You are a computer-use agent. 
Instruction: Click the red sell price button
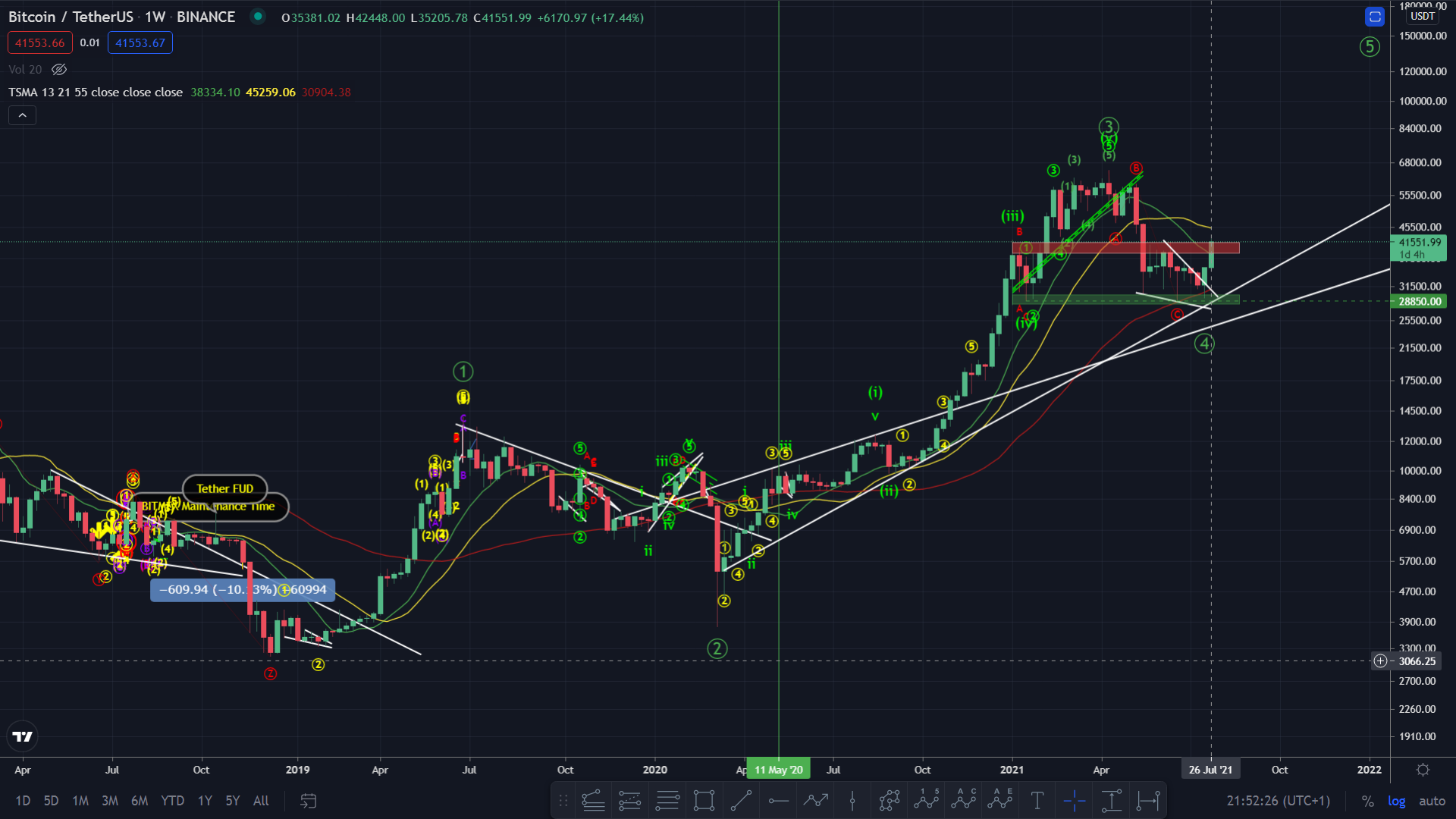coord(40,42)
